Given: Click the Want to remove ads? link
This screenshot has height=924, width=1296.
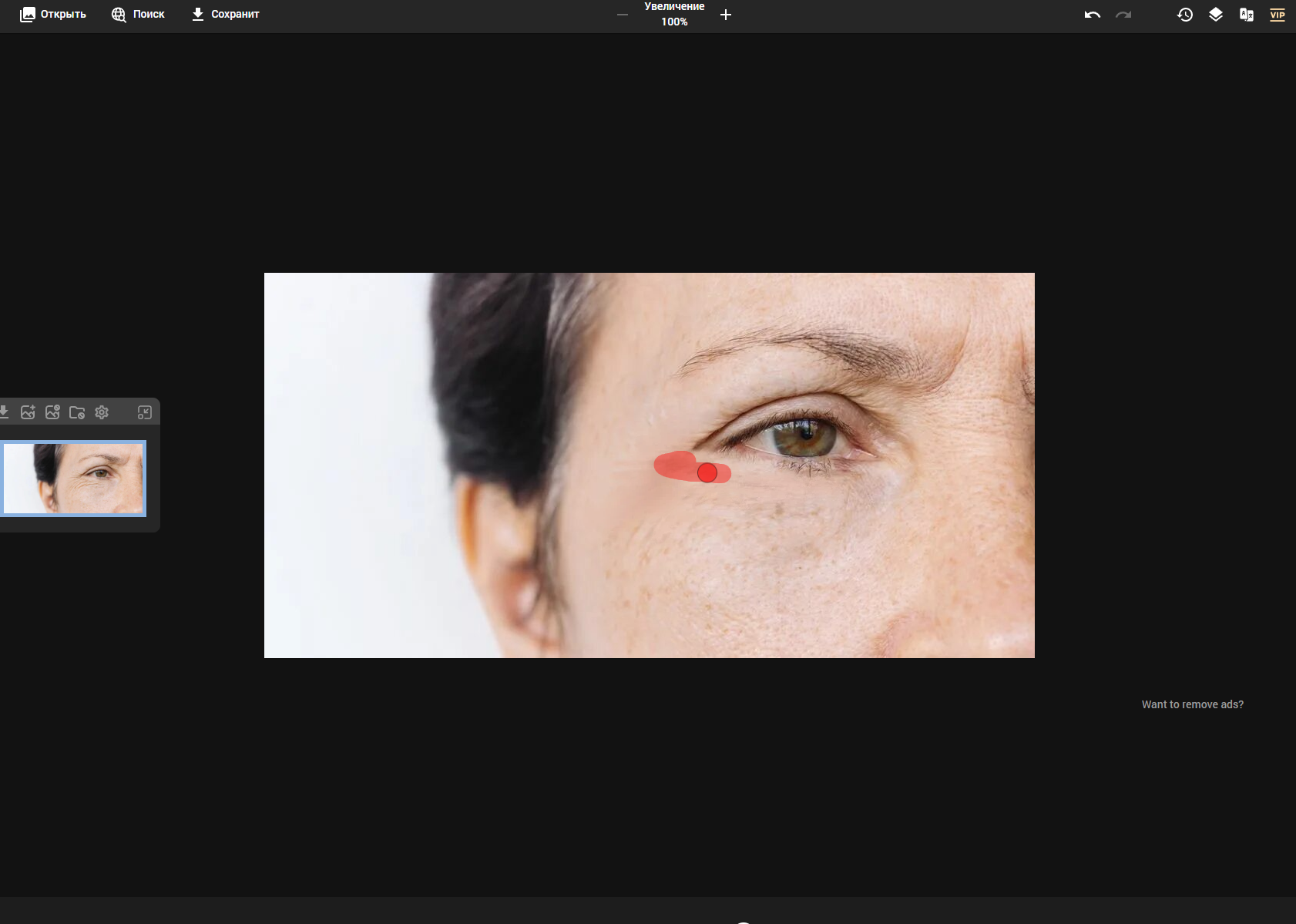Looking at the screenshot, I should tap(1193, 704).
